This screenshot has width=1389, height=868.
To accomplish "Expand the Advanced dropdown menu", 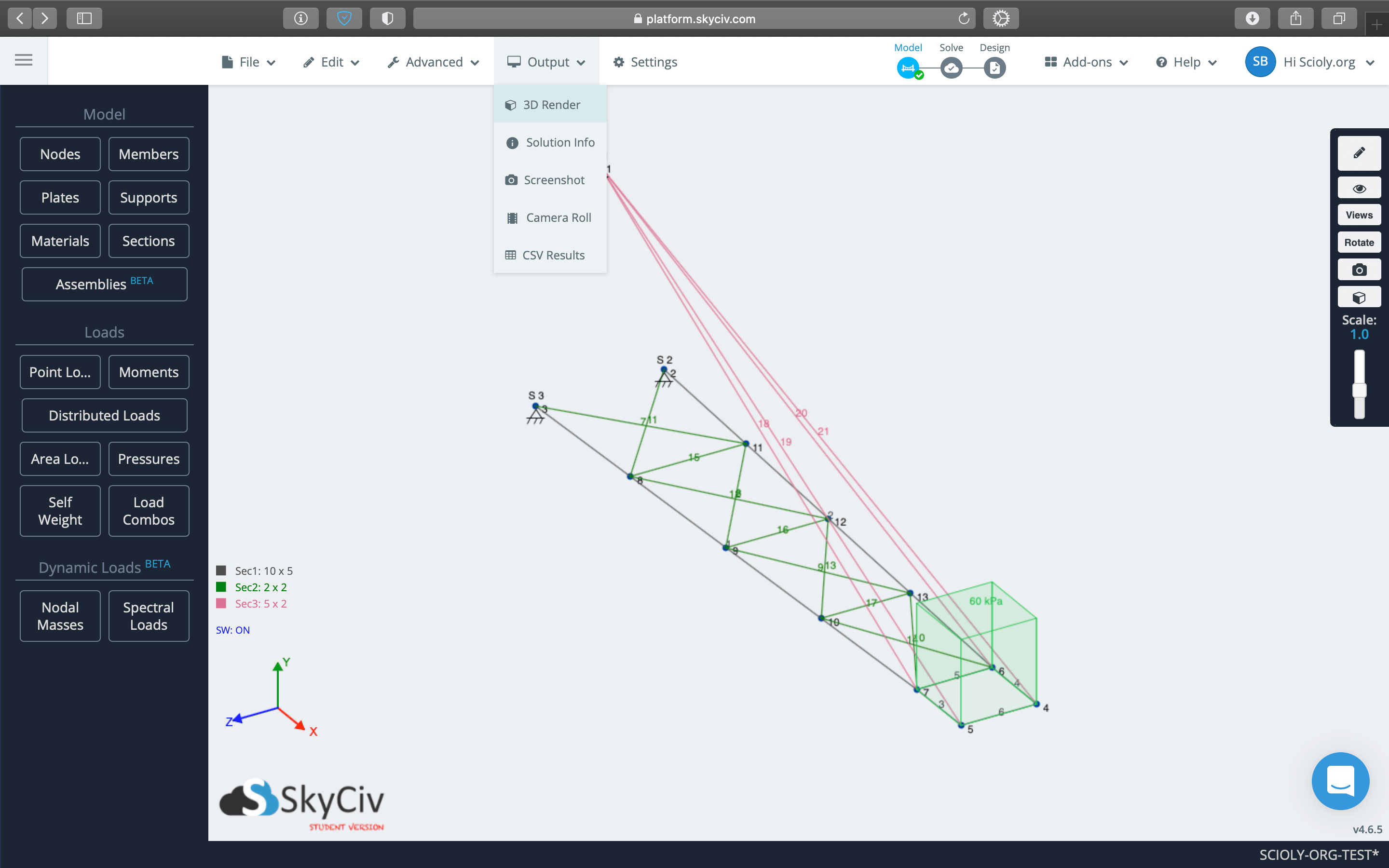I will 434,62.
